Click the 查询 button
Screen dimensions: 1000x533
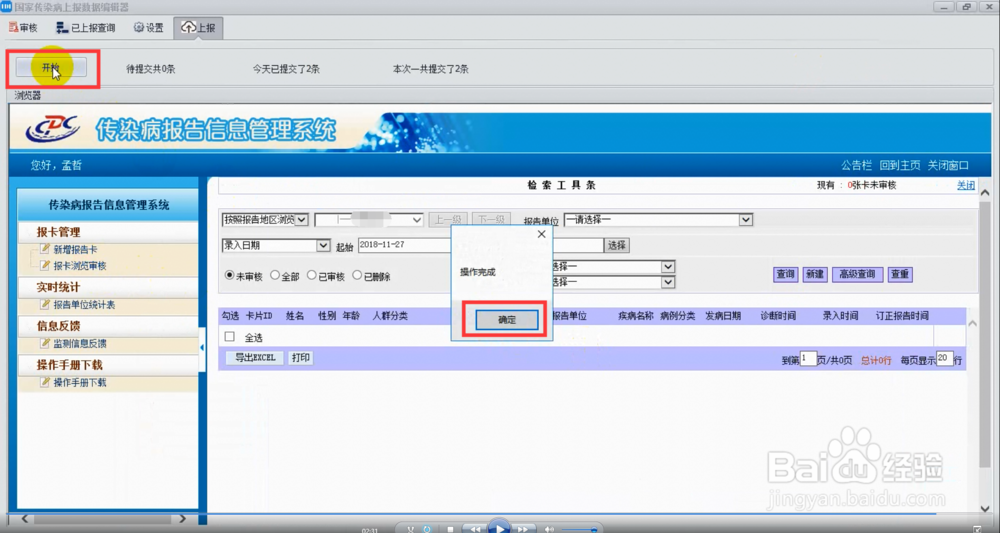click(x=785, y=274)
